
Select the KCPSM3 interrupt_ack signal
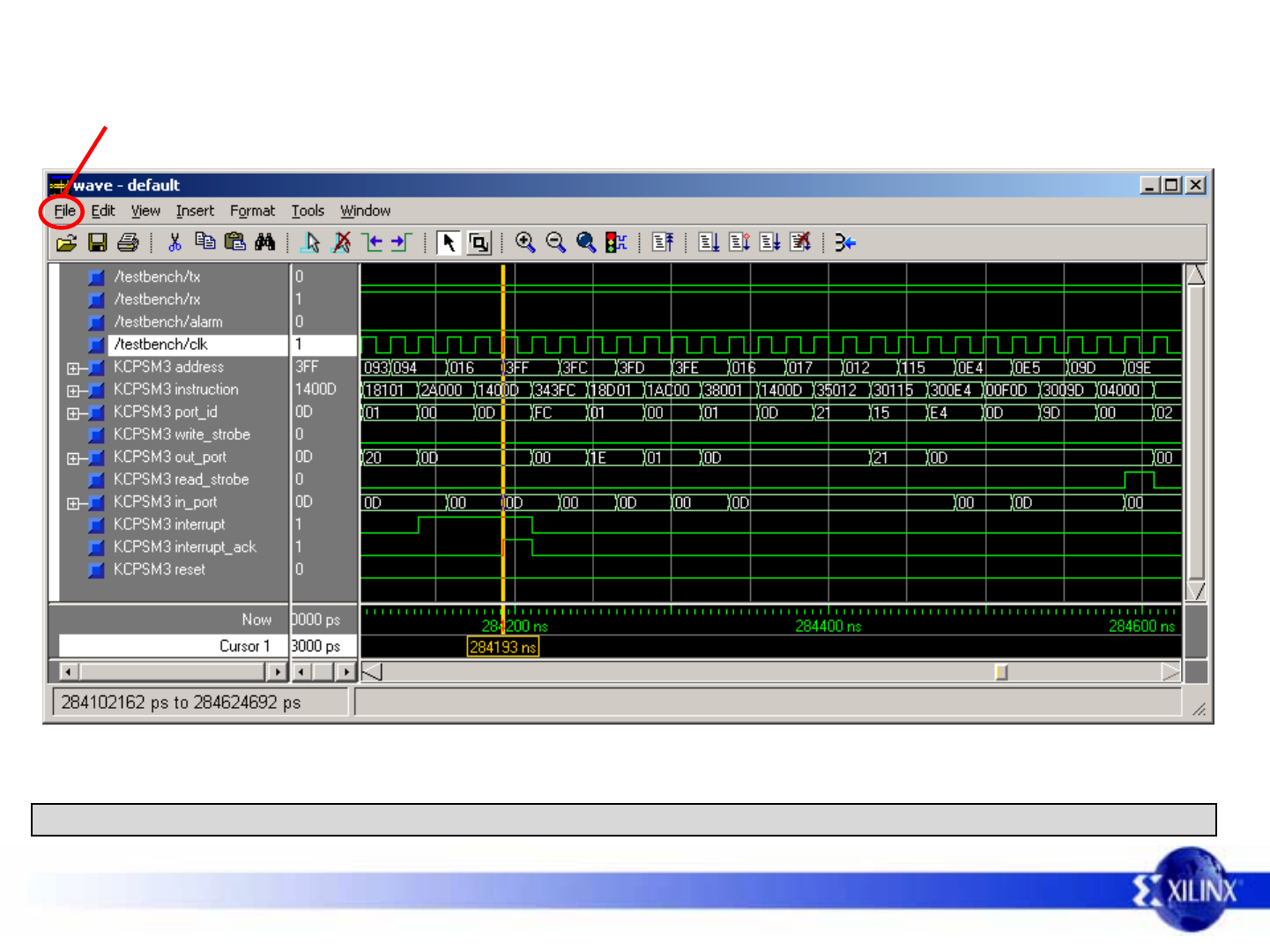point(184,547)
